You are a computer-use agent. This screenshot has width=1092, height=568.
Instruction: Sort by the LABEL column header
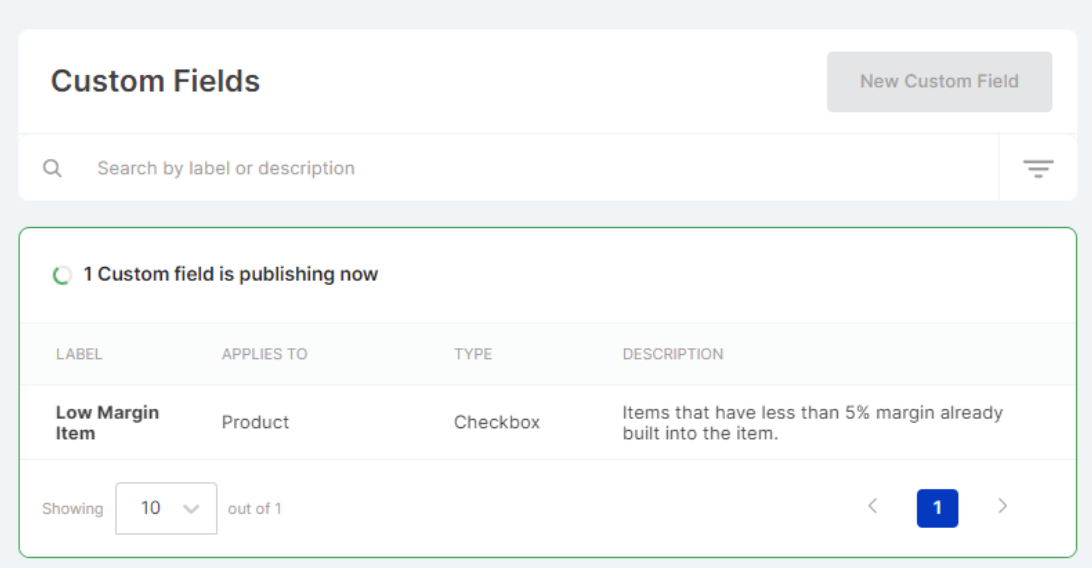(x=79, y=354)
